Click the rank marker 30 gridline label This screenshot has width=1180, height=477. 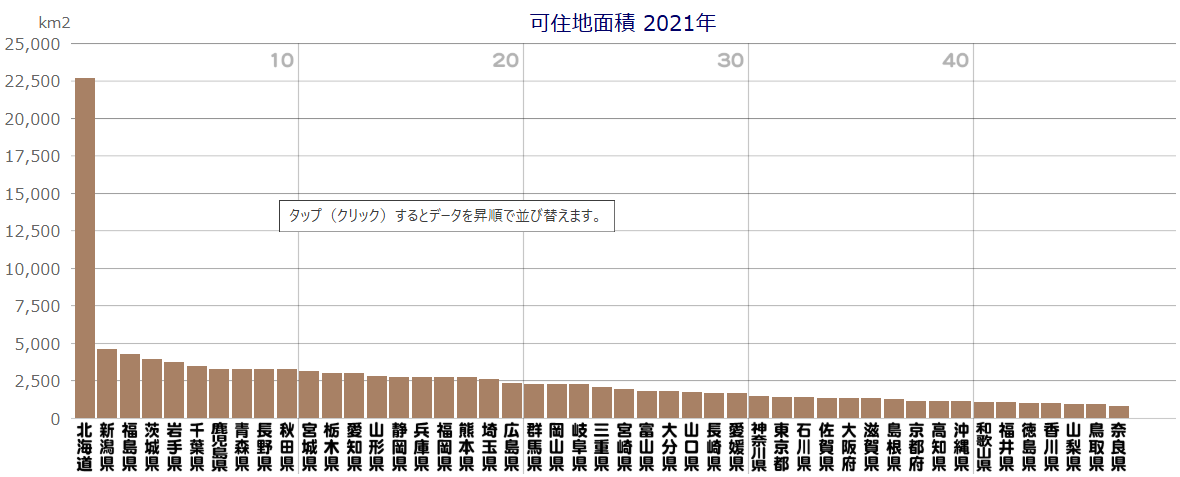pyautogui.click(x=731, y=61)
